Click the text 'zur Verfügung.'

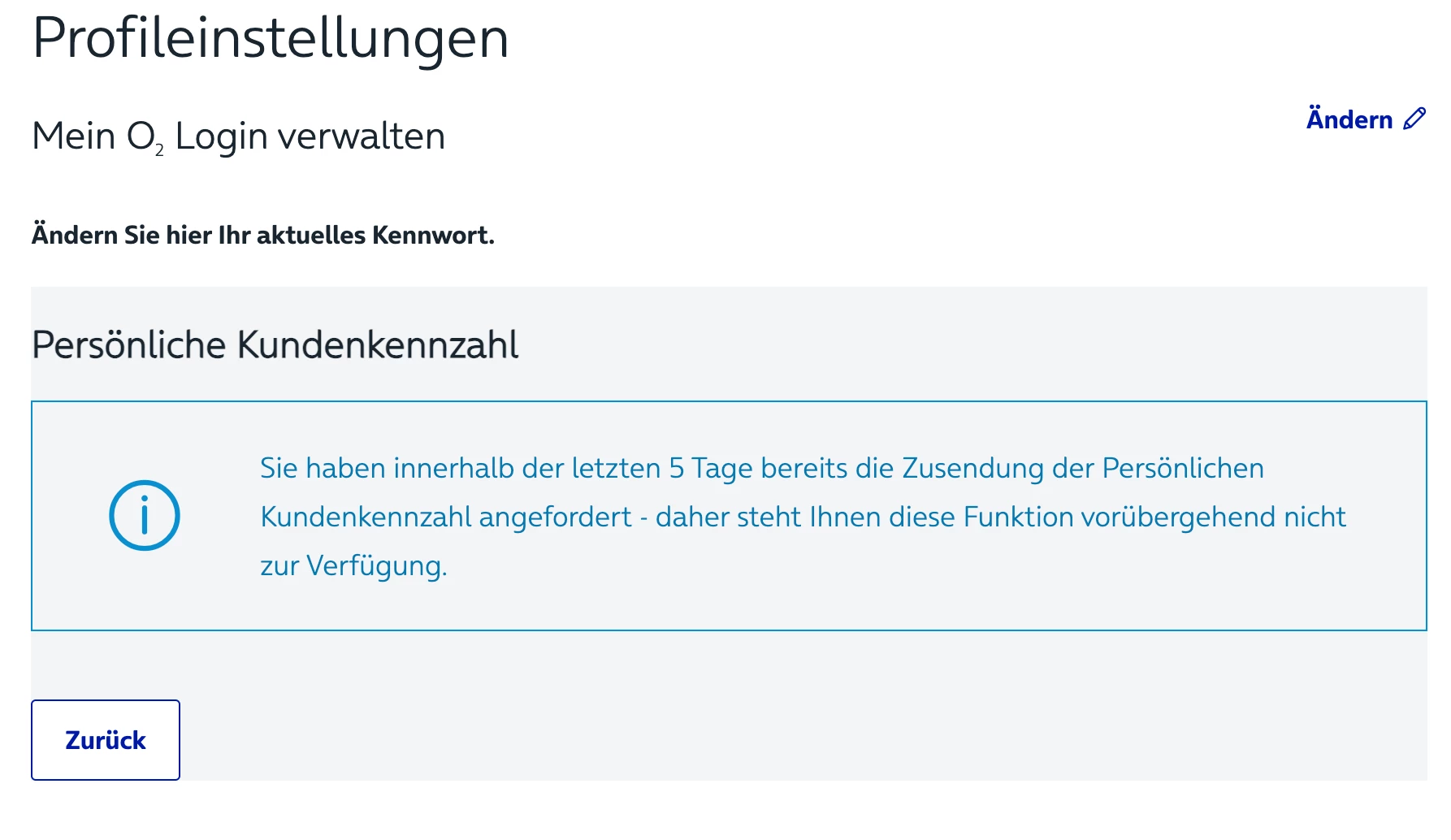click(353, 565)
